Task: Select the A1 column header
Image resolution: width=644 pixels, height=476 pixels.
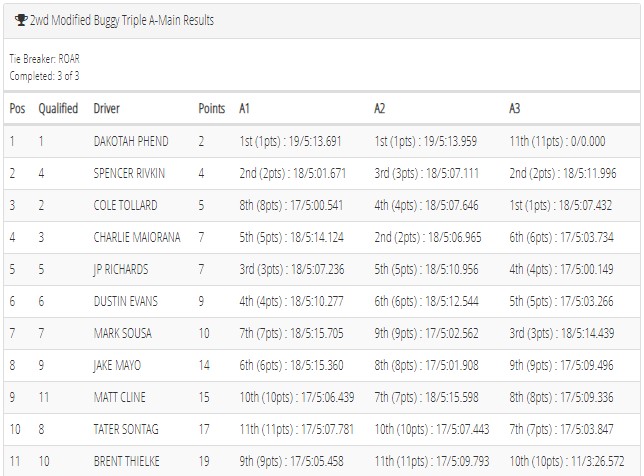Action: 244,108
